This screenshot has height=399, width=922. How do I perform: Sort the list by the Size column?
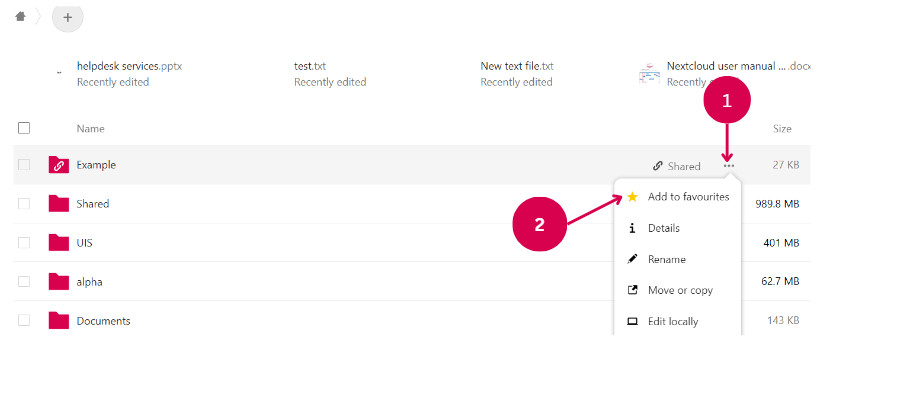(782, 129)
